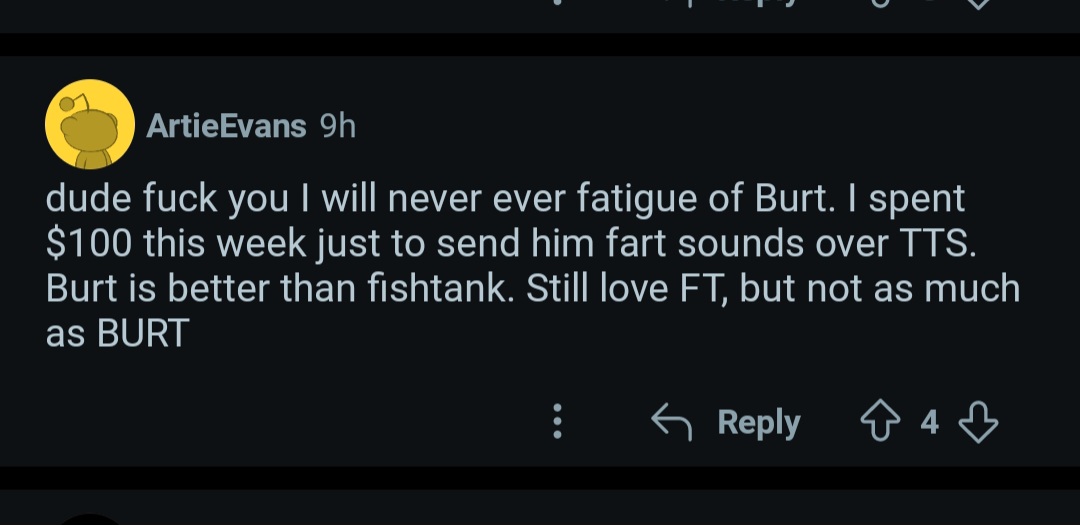Click the vote score number 4
This screenshot has width=1080, height=525.
[x=930, y=422]
